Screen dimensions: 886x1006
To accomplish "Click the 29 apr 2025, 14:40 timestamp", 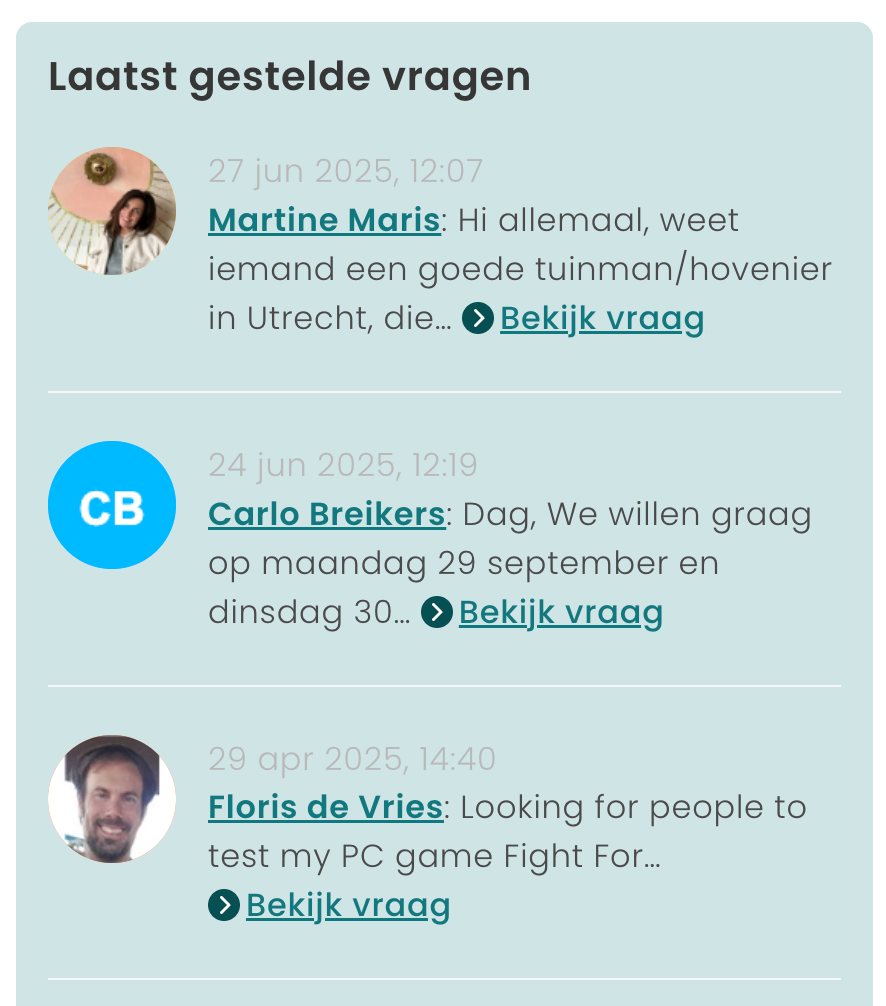I will 352,759.
